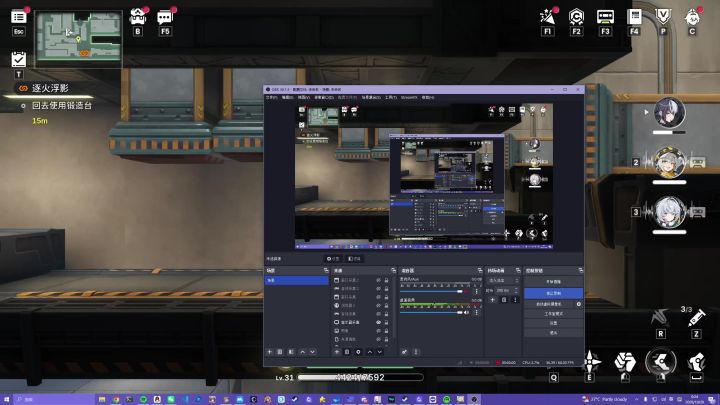Remove the selected scene with trash icon

point(280,352)
